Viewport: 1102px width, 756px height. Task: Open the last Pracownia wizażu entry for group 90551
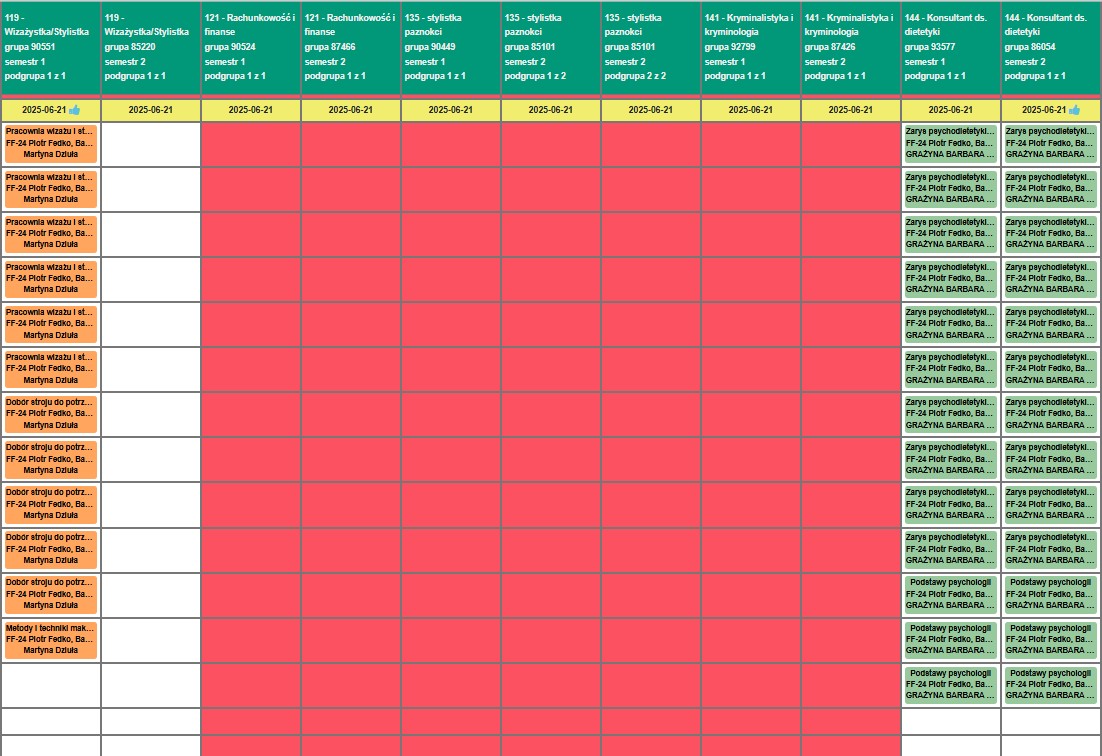(51, 369)
